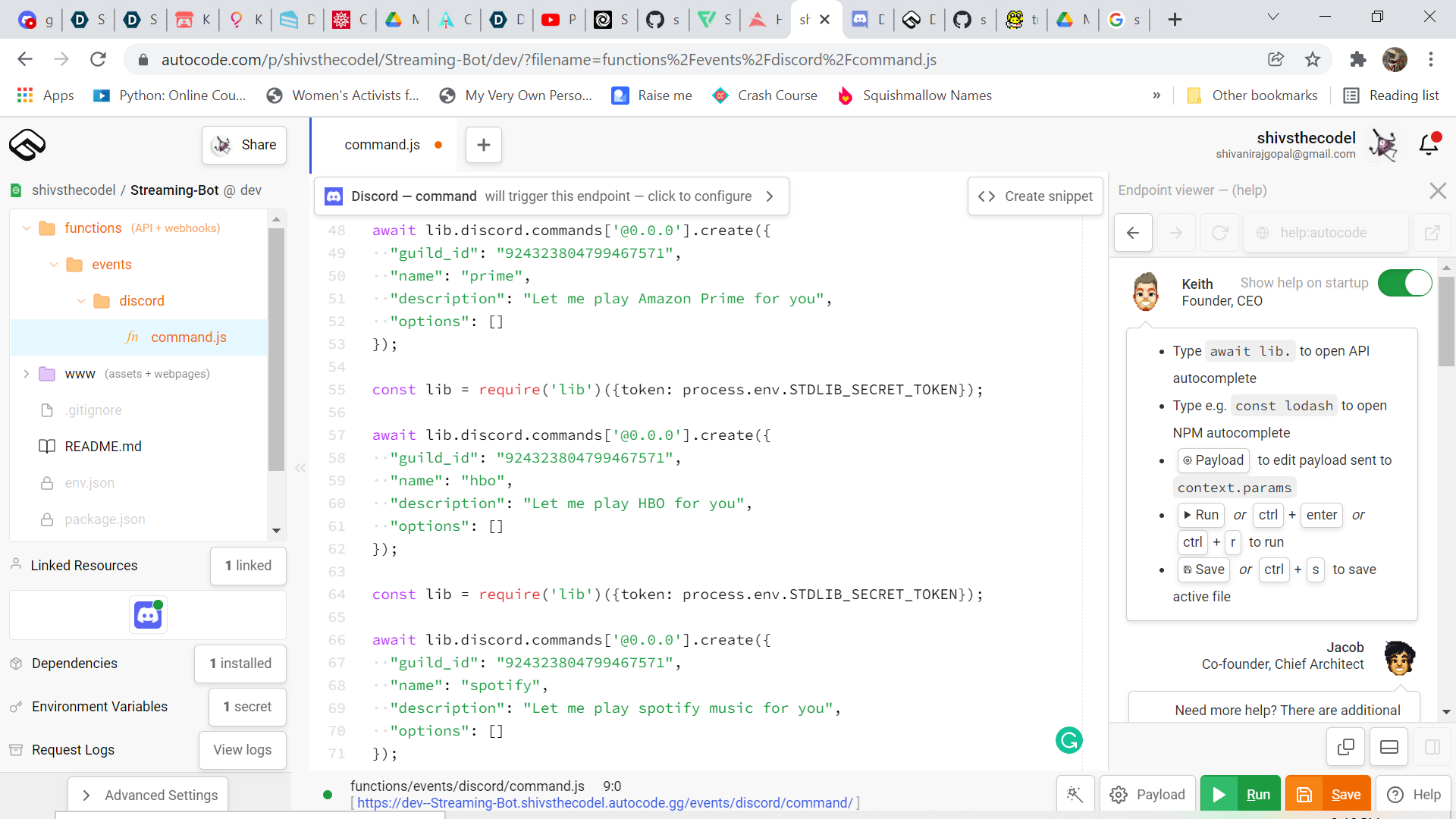Close the Endpoint viewer panel
The image size is (1456, 819).
1438,190
